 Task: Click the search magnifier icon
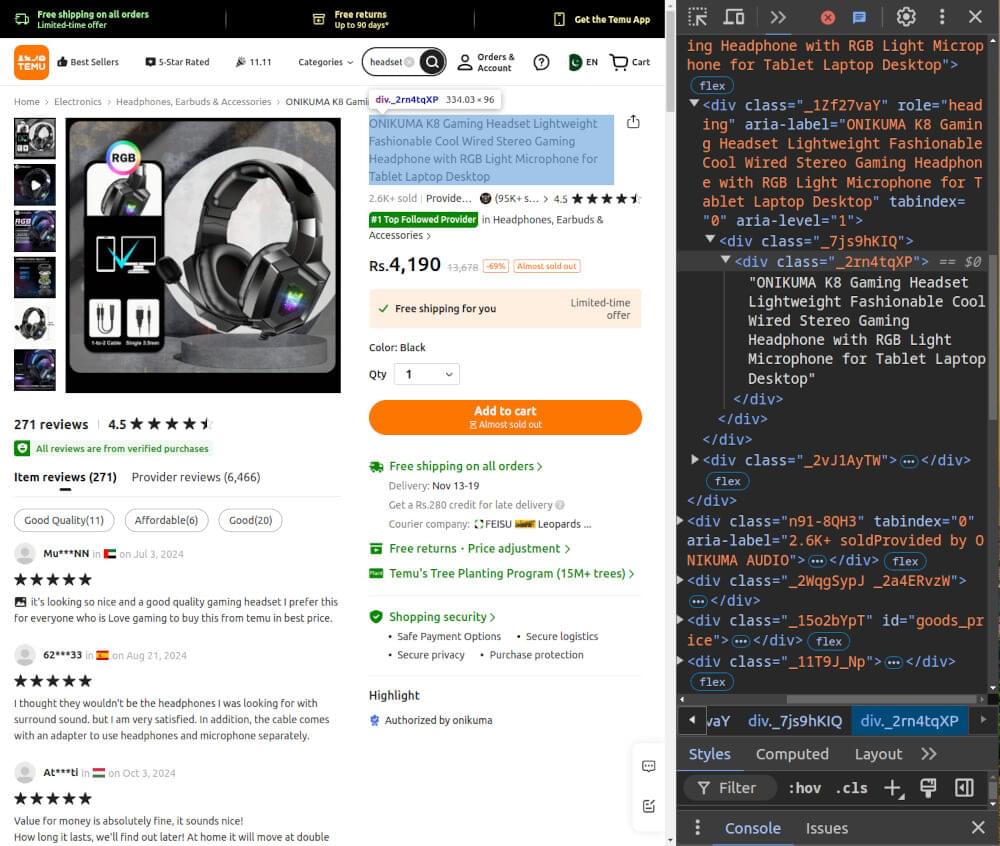[x=431, y=61]
